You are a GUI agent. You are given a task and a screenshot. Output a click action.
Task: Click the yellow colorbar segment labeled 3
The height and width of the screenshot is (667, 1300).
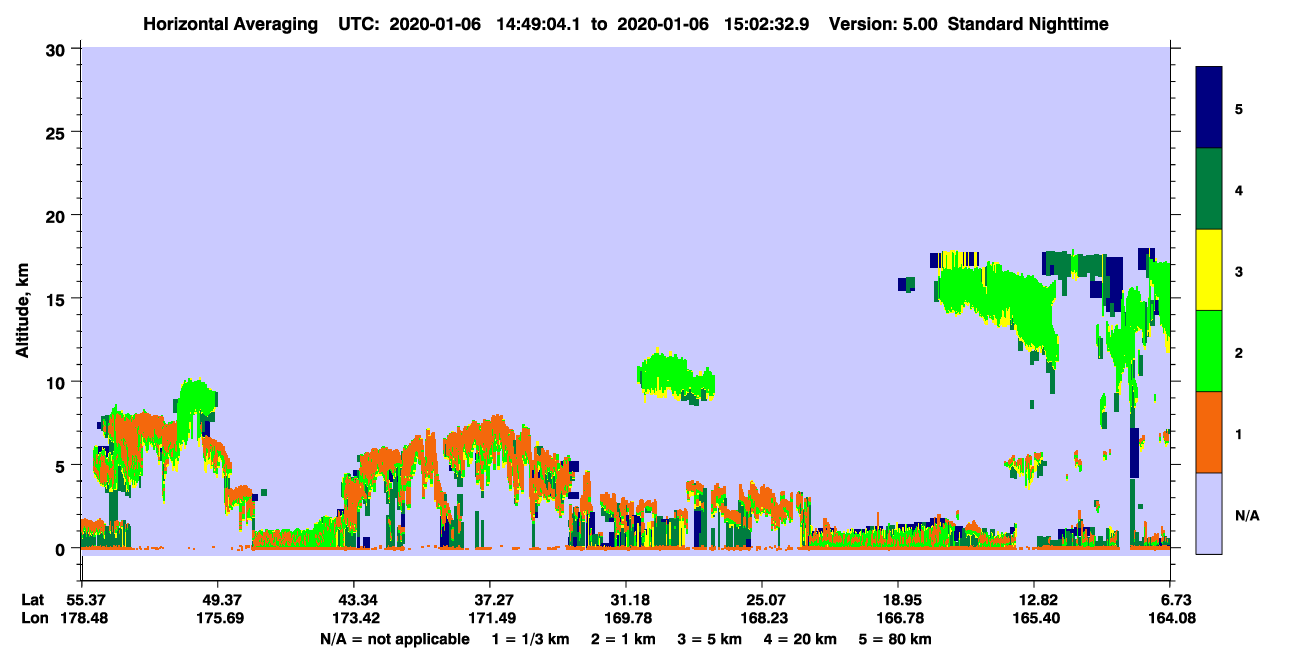coord(1209,270)
